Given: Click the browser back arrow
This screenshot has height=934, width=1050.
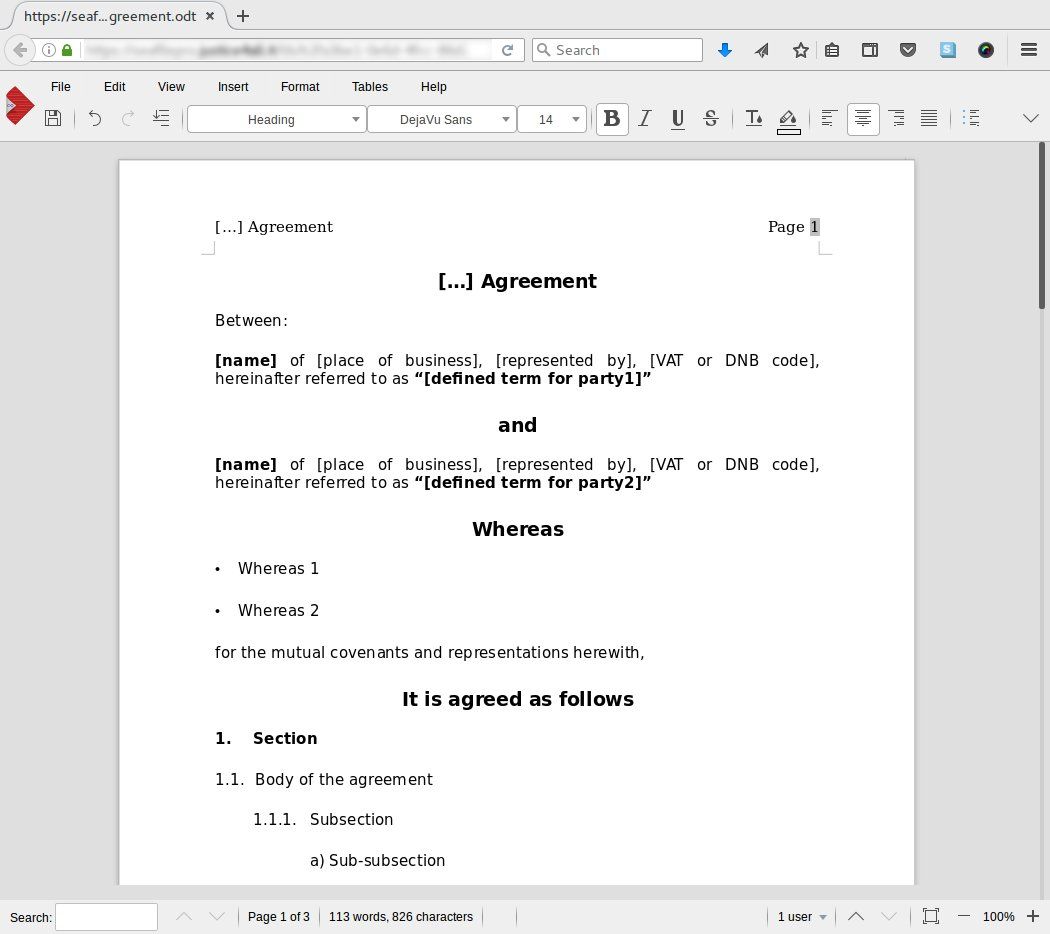Looking at the screenshot, I should (x=20, y=50).
